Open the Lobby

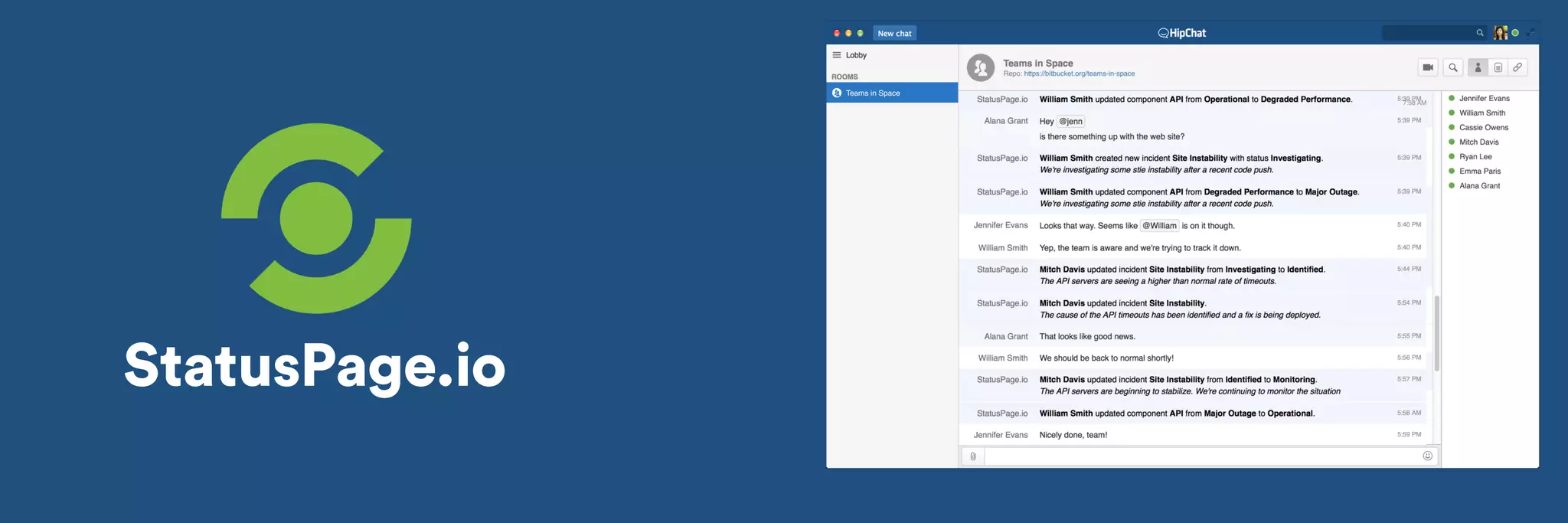coord(856,55)
